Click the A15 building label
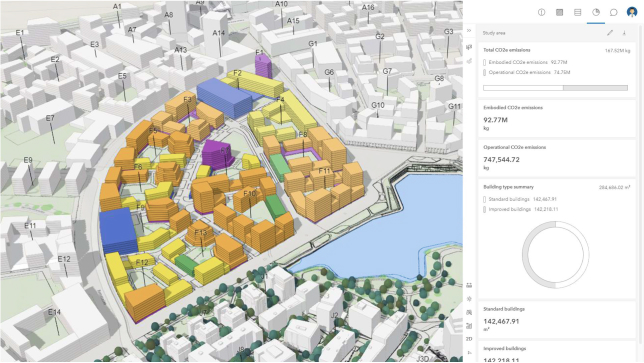Screen dimensions: 644x363 (x=293, y=21)
